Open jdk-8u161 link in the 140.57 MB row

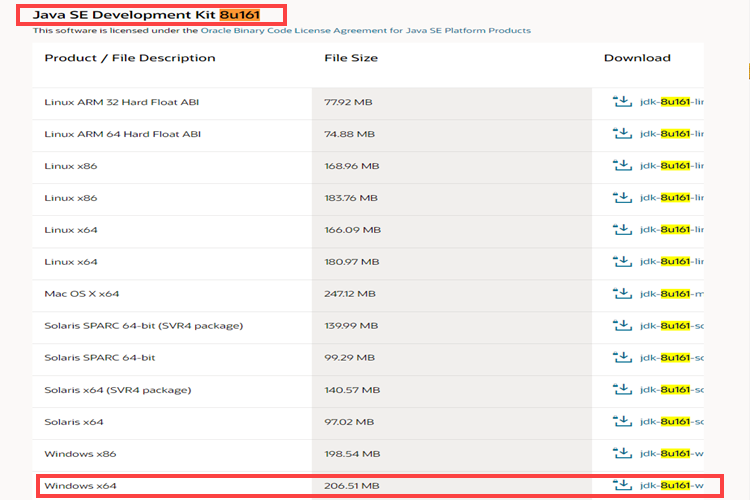pyautogui.click(x=672, y=390)
